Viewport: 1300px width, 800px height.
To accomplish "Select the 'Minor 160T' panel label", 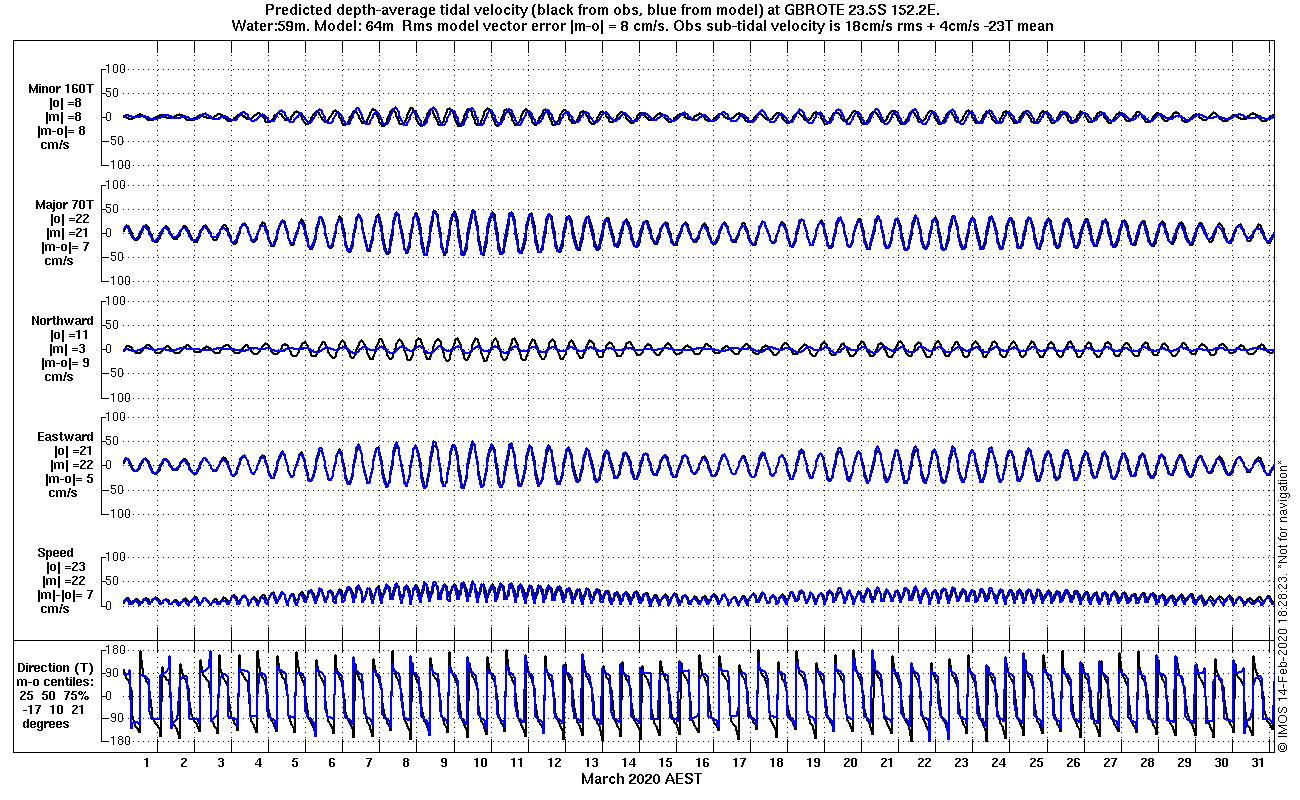I will coord(62,89).
